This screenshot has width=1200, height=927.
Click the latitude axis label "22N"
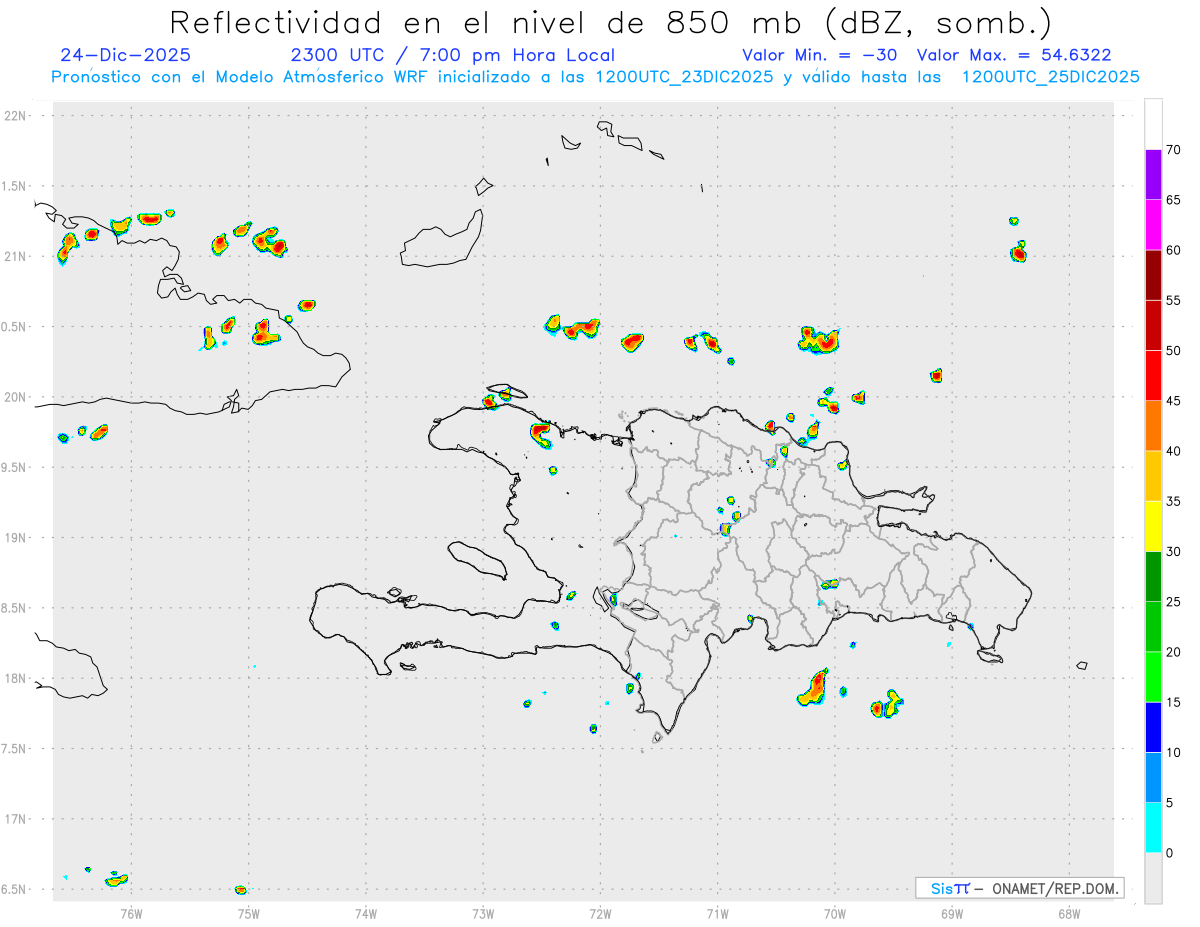[16, 116]
